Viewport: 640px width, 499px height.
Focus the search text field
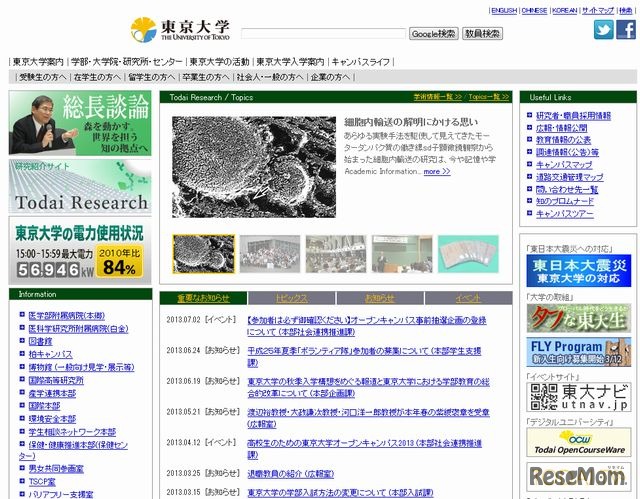click(x=323, y=34)
